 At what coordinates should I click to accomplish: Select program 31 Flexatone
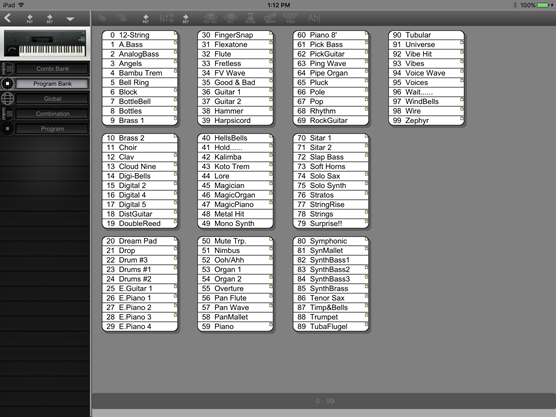pyautogui.click(x=235, y=45)
